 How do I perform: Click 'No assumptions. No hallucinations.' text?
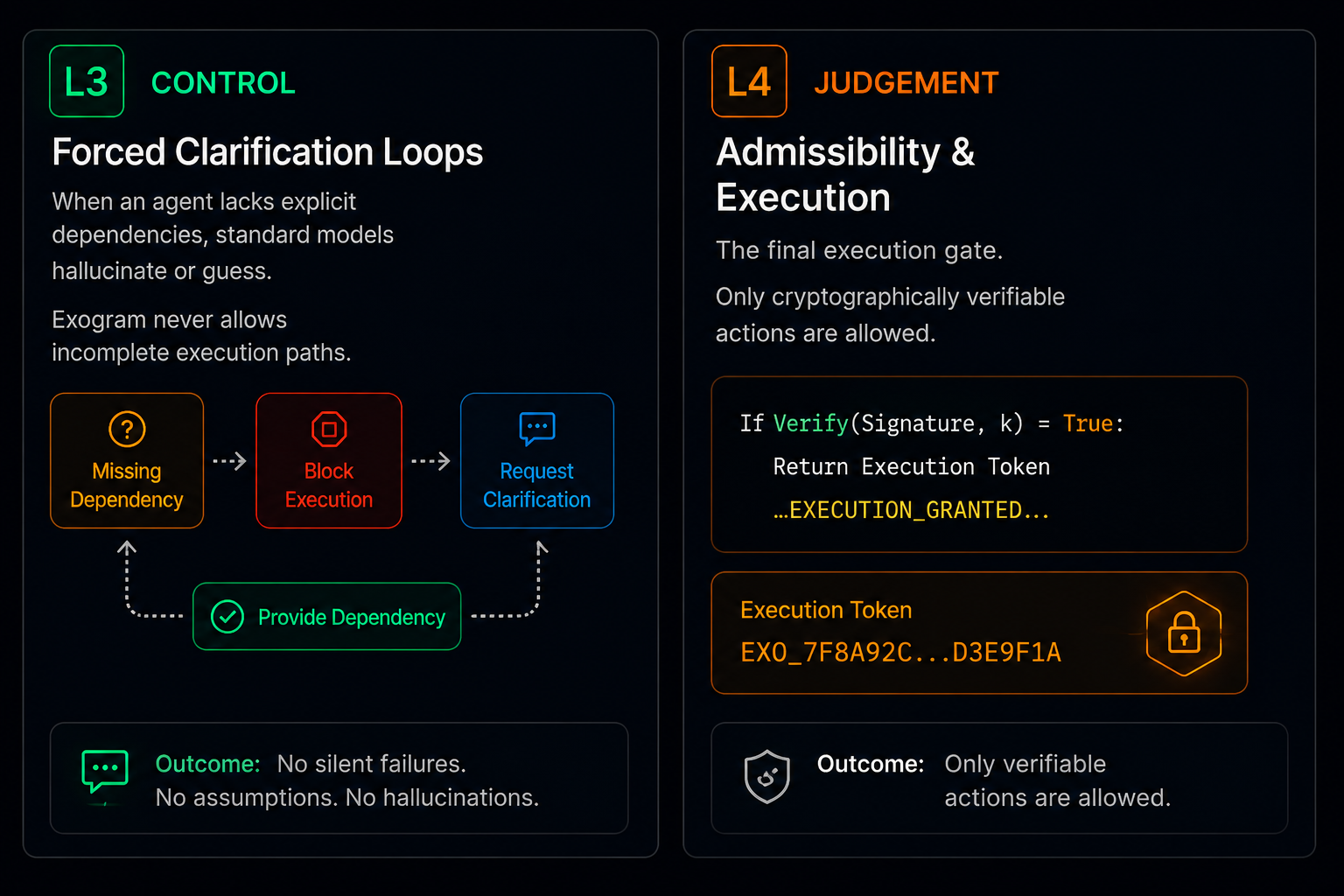(x=347, y=798)
